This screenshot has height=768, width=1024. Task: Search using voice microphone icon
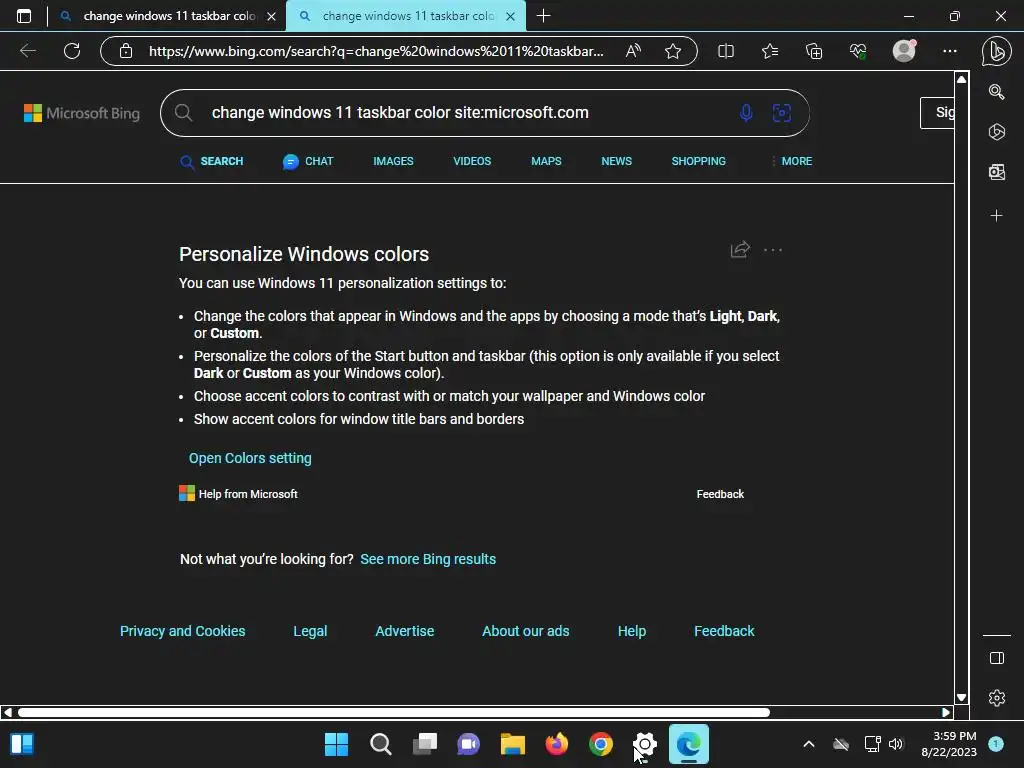(746, 113)
